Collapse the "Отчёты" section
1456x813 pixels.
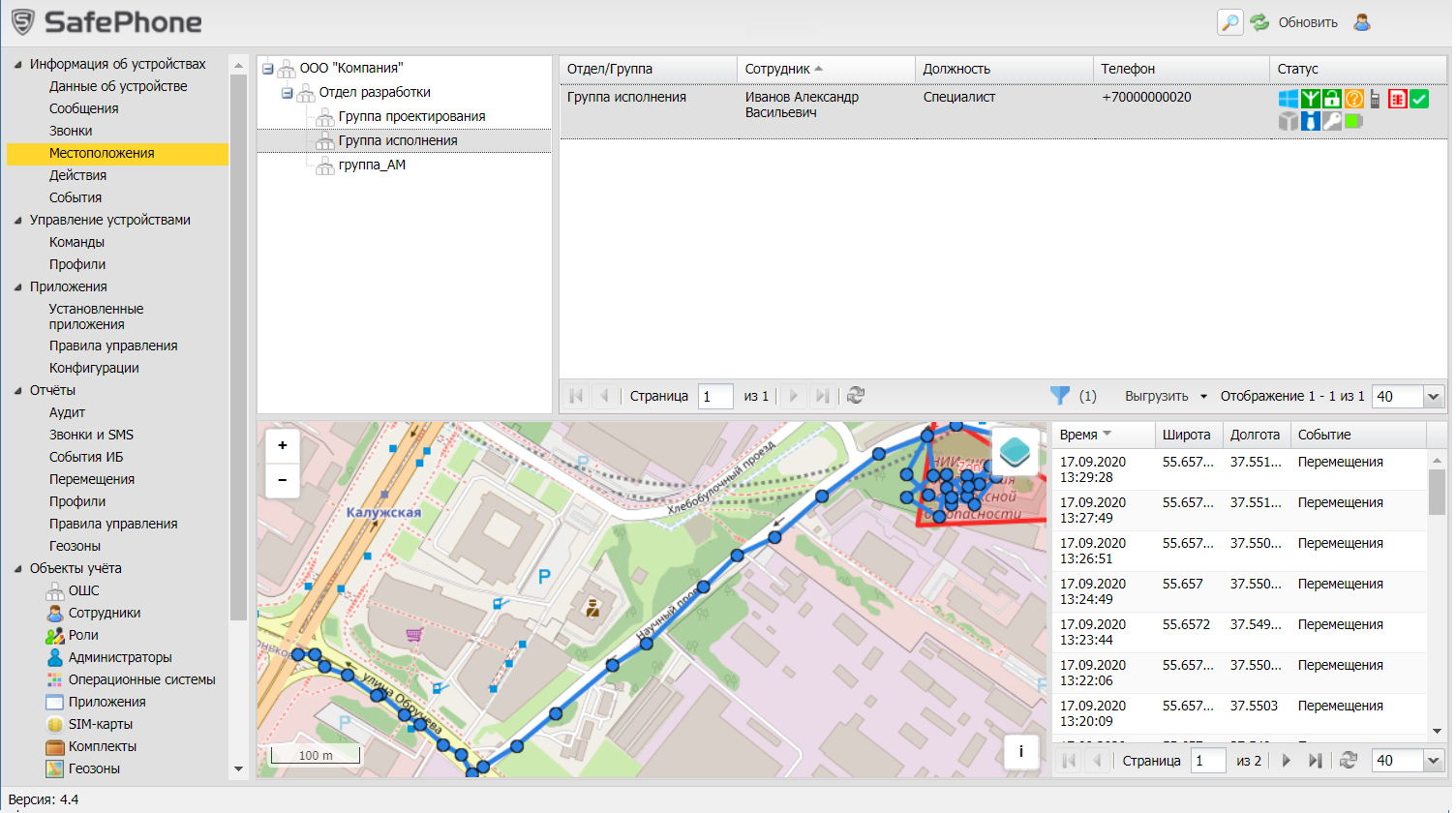17,391
